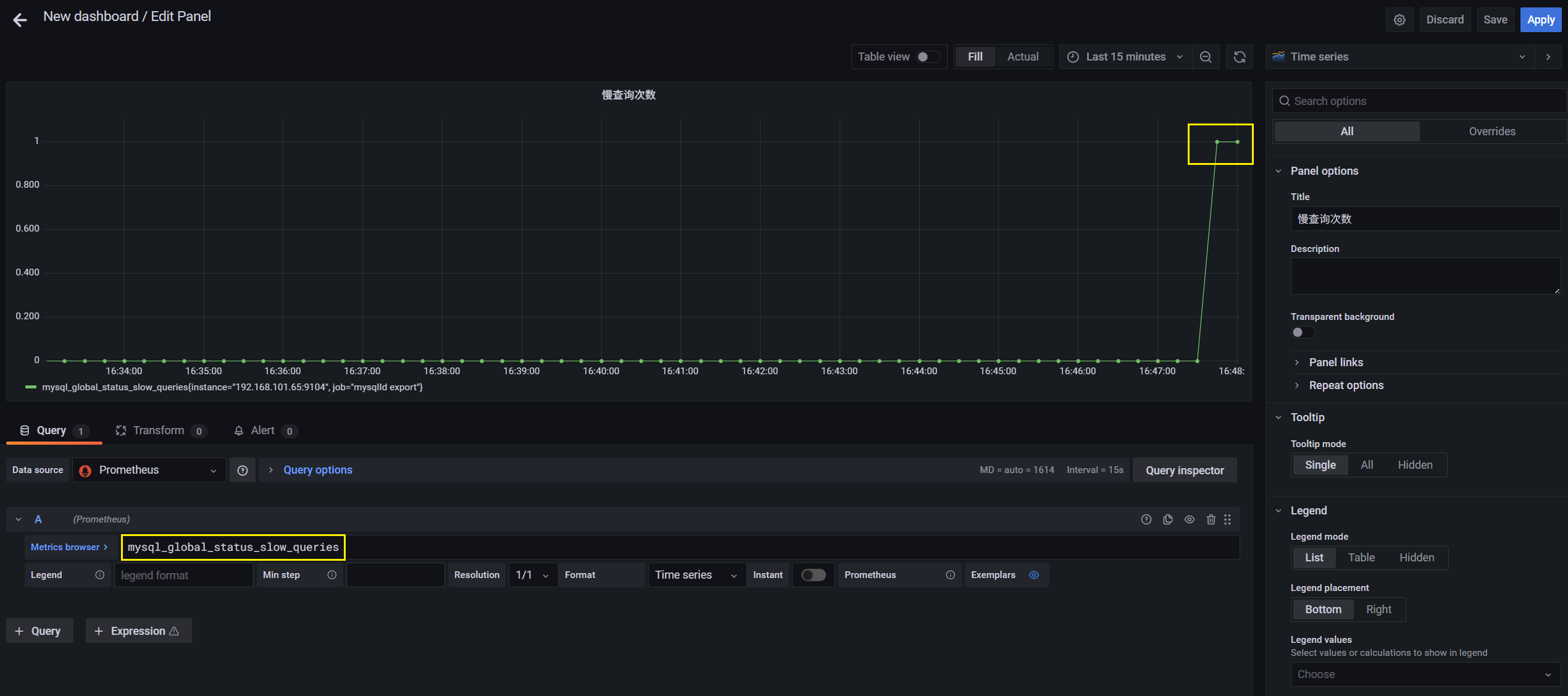Screen dimensions: 1568x696
Task: Open the Last 15 minutes time picker
Action: pos(1125,57)
